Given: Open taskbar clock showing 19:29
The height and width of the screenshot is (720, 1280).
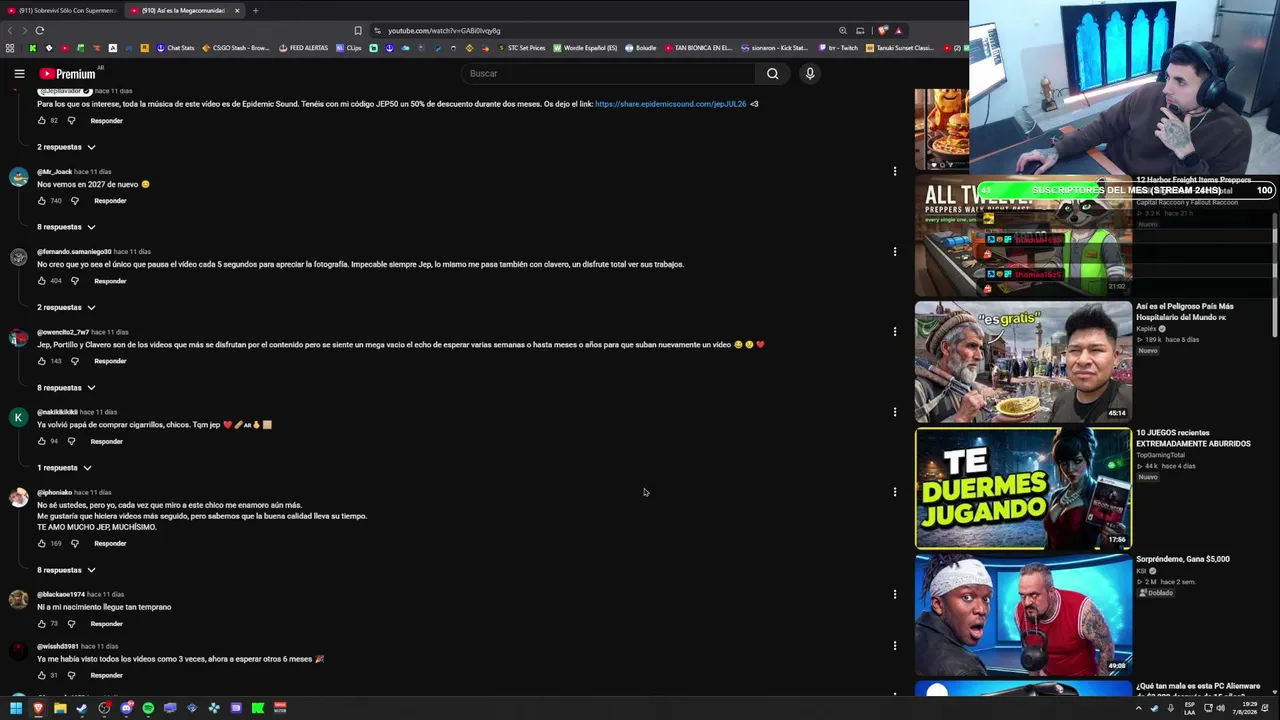Looking at the screenshot, I should (x=1247, y=708).
